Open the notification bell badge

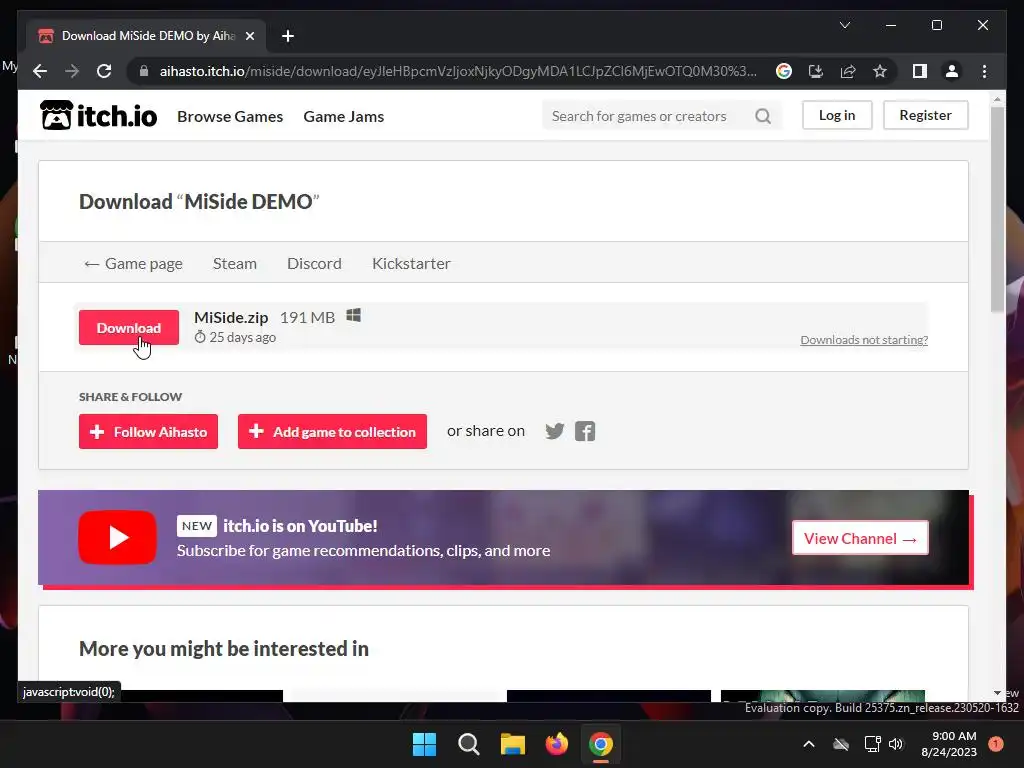tap(996, 744)
